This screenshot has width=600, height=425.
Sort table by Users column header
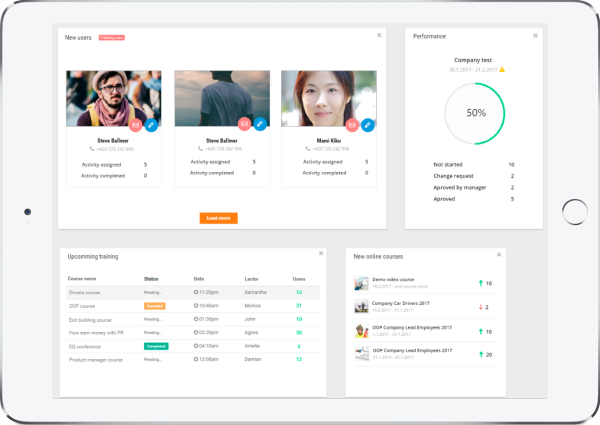299,279
